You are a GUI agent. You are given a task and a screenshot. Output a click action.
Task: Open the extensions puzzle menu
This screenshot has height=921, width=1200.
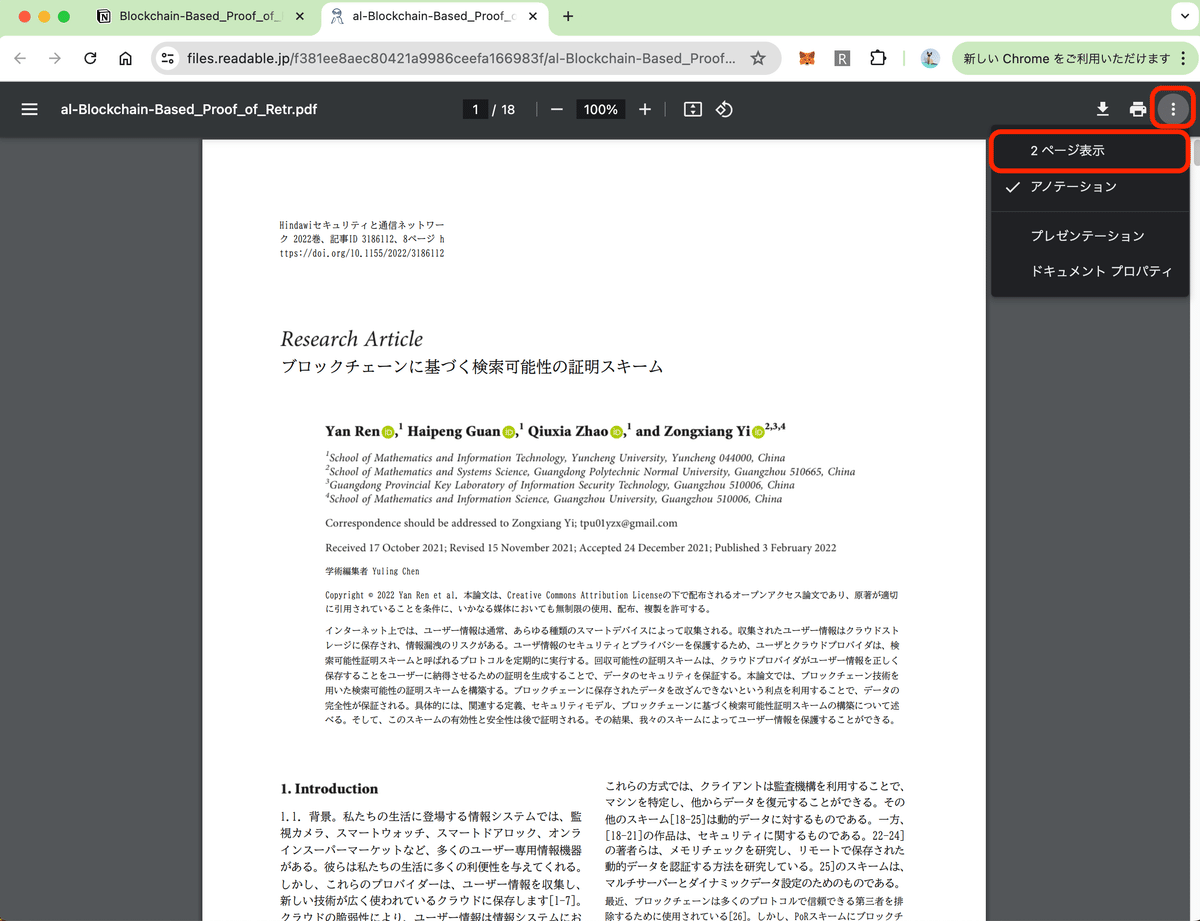(878, 58)
